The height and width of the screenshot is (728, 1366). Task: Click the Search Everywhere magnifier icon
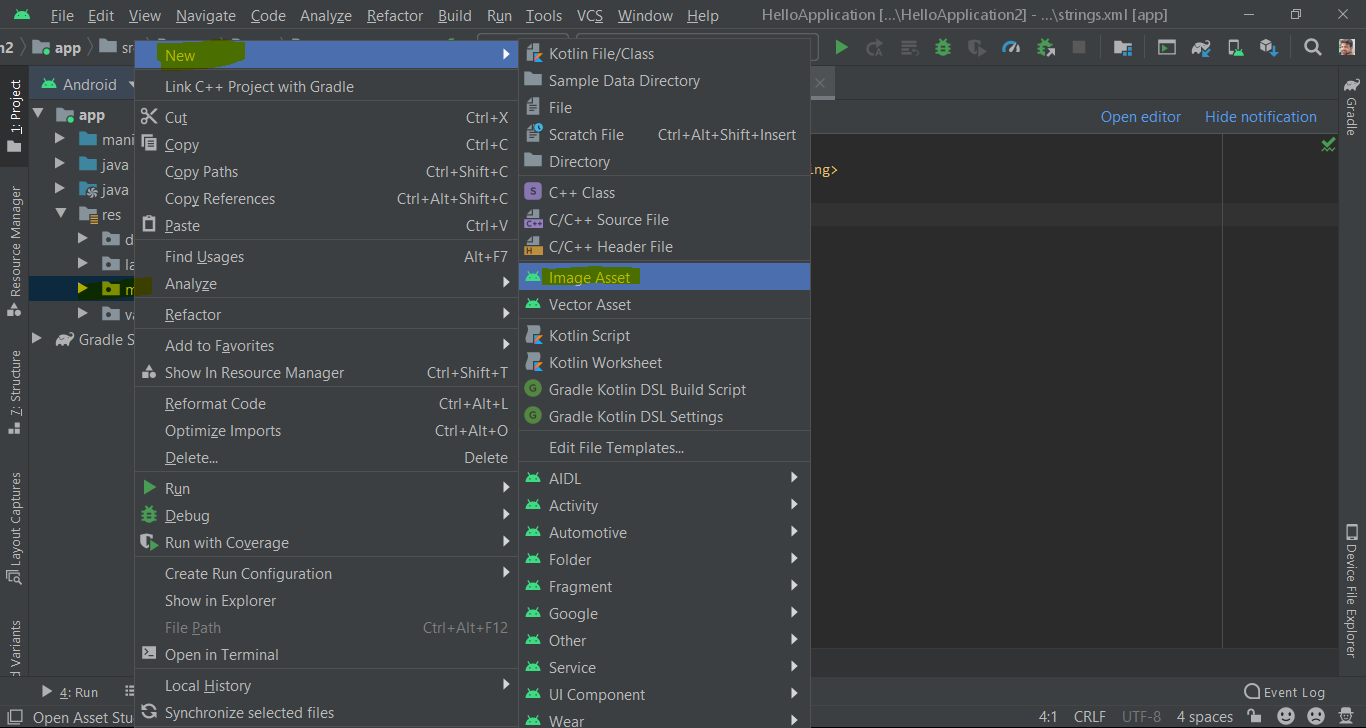pos(1313,47)
